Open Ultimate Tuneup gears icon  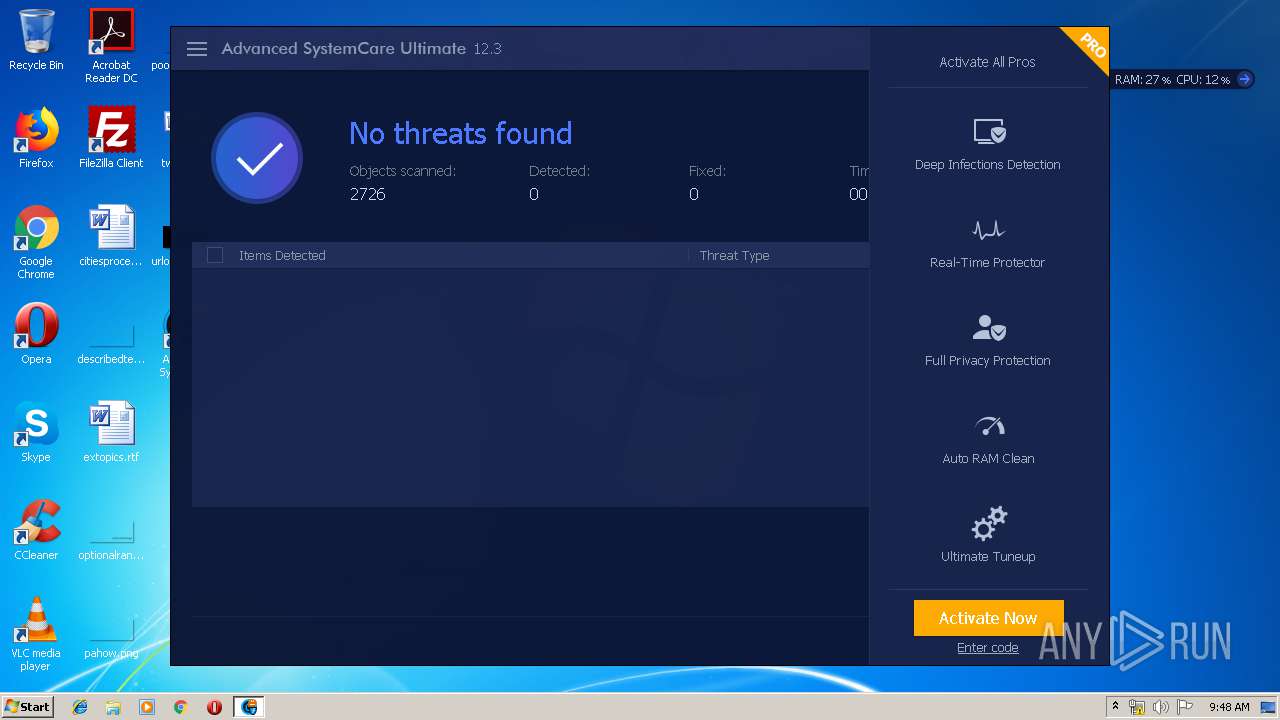click(989, 524)
